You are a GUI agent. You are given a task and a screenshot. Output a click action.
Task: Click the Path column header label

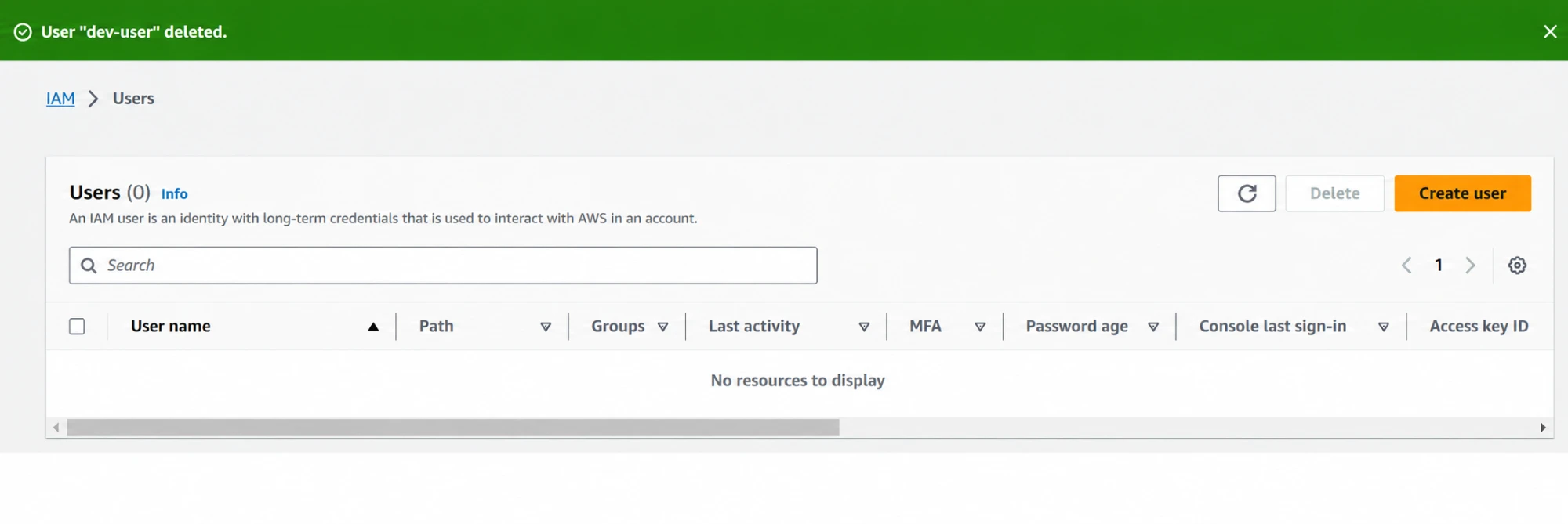click(436, 327)
